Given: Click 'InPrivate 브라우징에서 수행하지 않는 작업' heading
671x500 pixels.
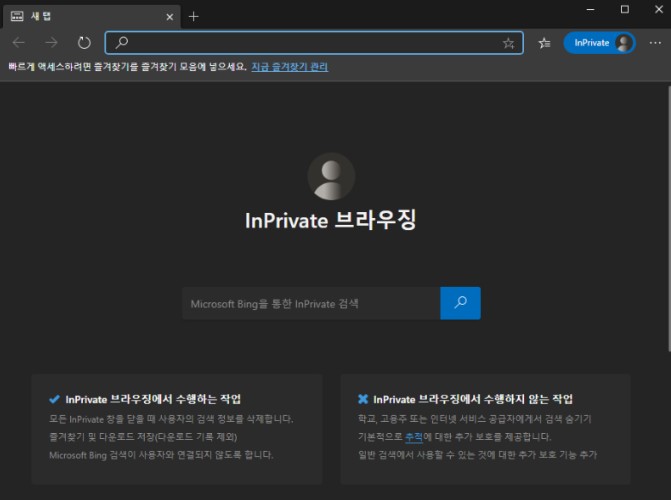Looking at the screenshot, I should [473, 399].
